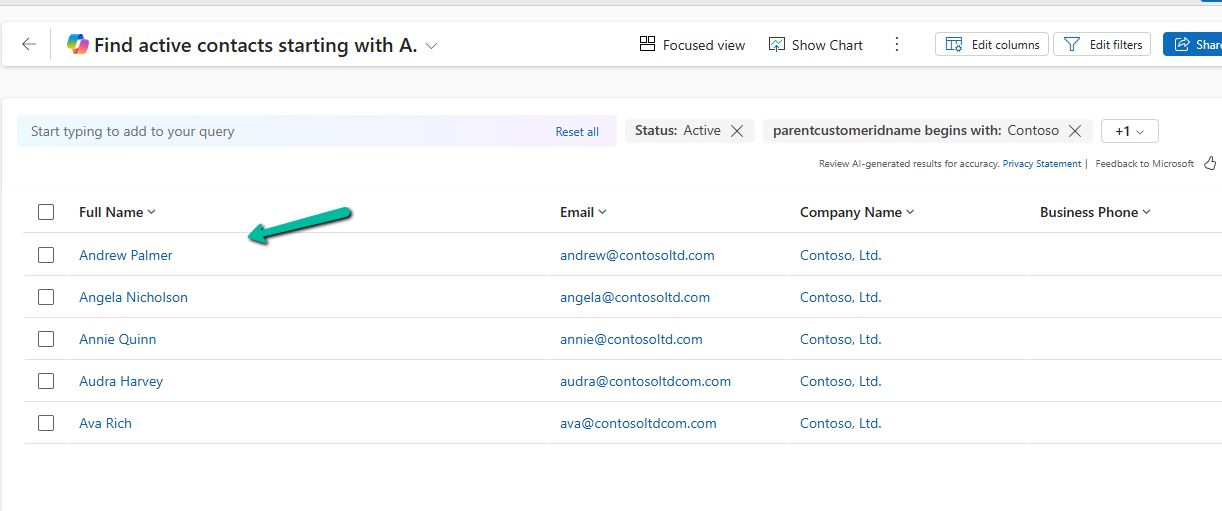Open Angela Nicholson contact record

[x=133, y=297]
